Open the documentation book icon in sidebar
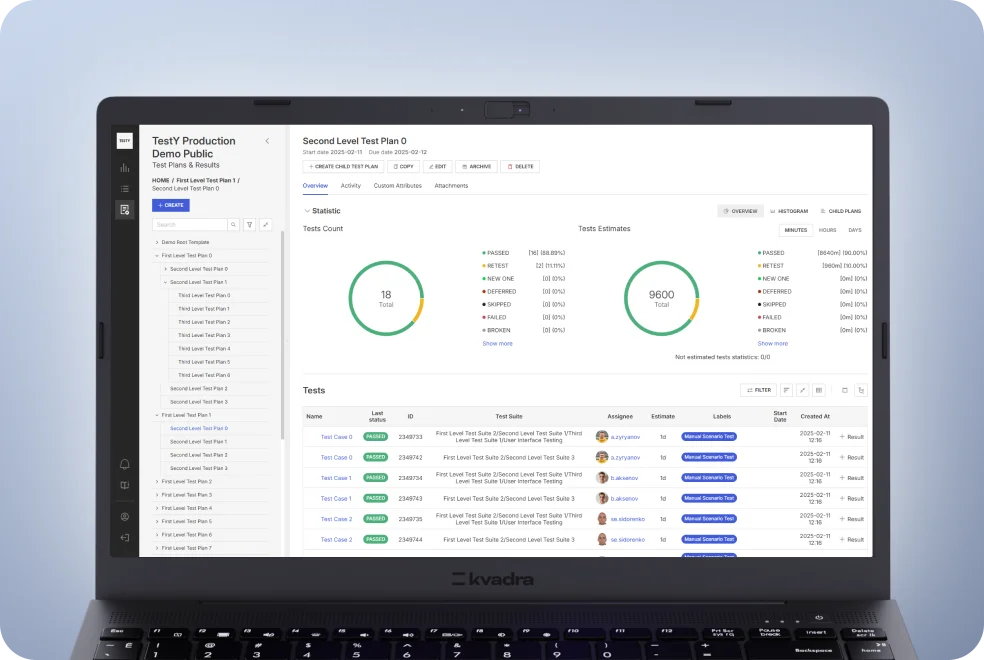This screenshot has width=984, height=660. click(x=125, y=485)
